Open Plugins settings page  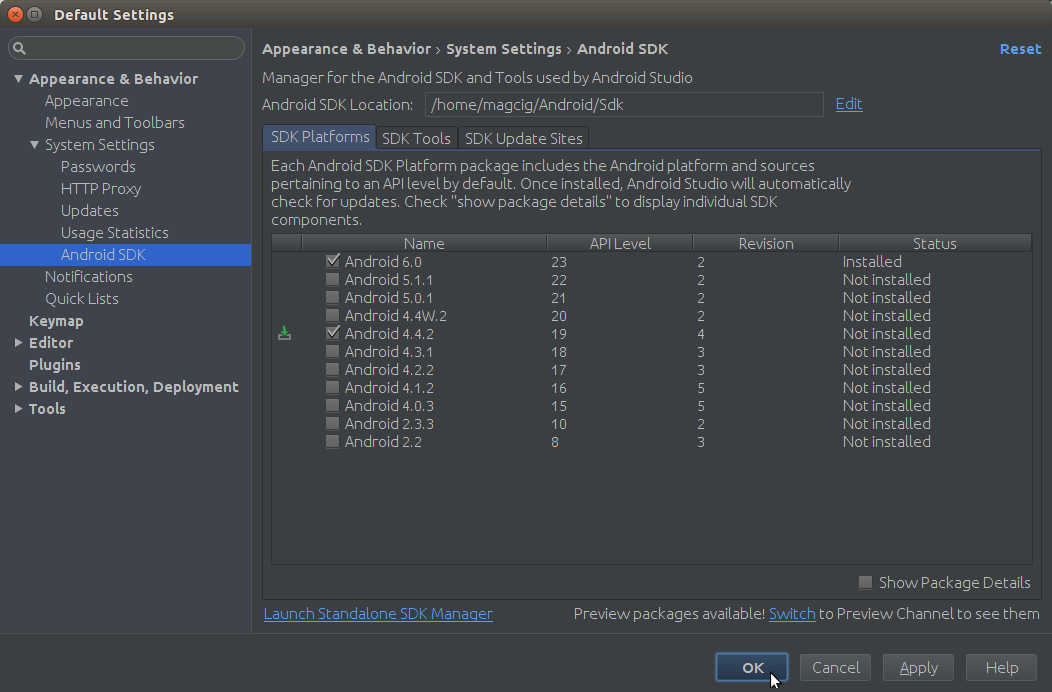click(54, 364)
